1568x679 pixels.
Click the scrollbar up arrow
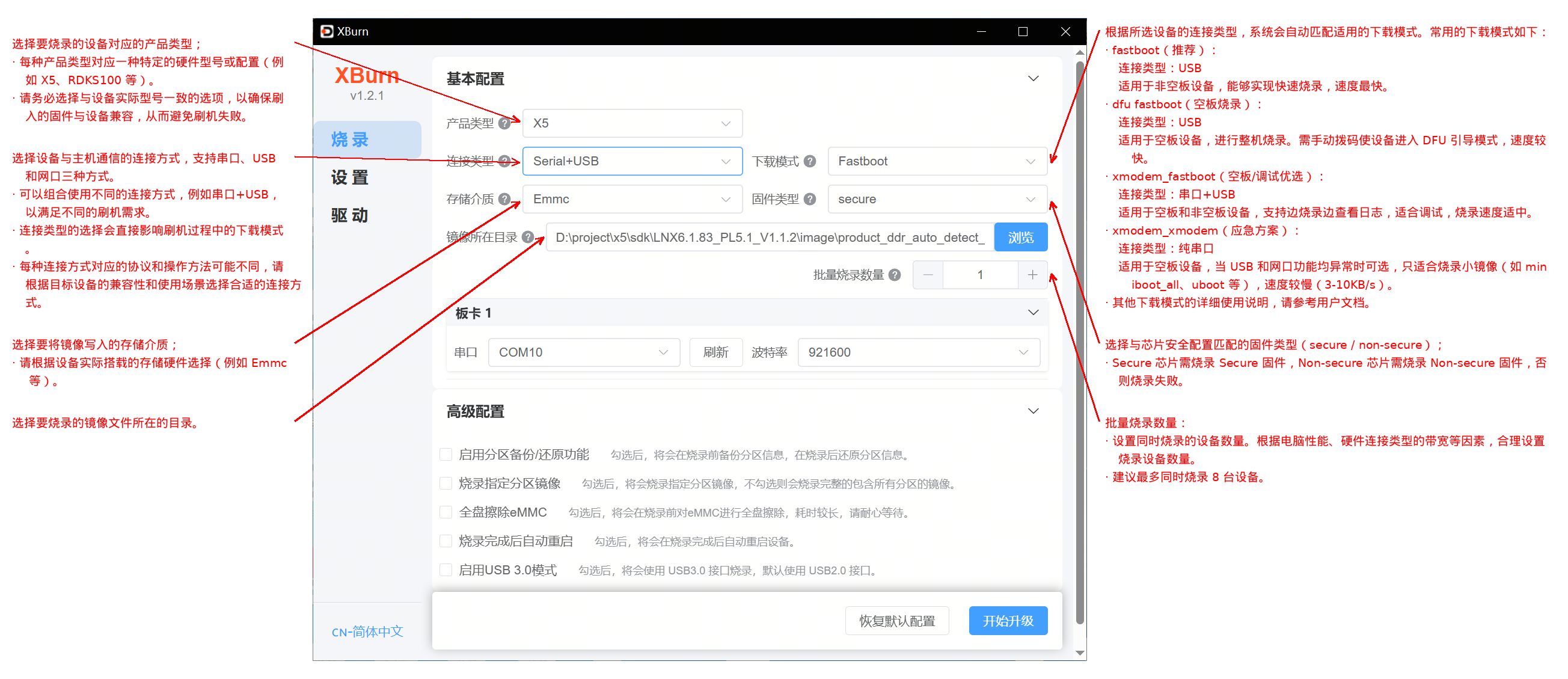coord(1080,52)
